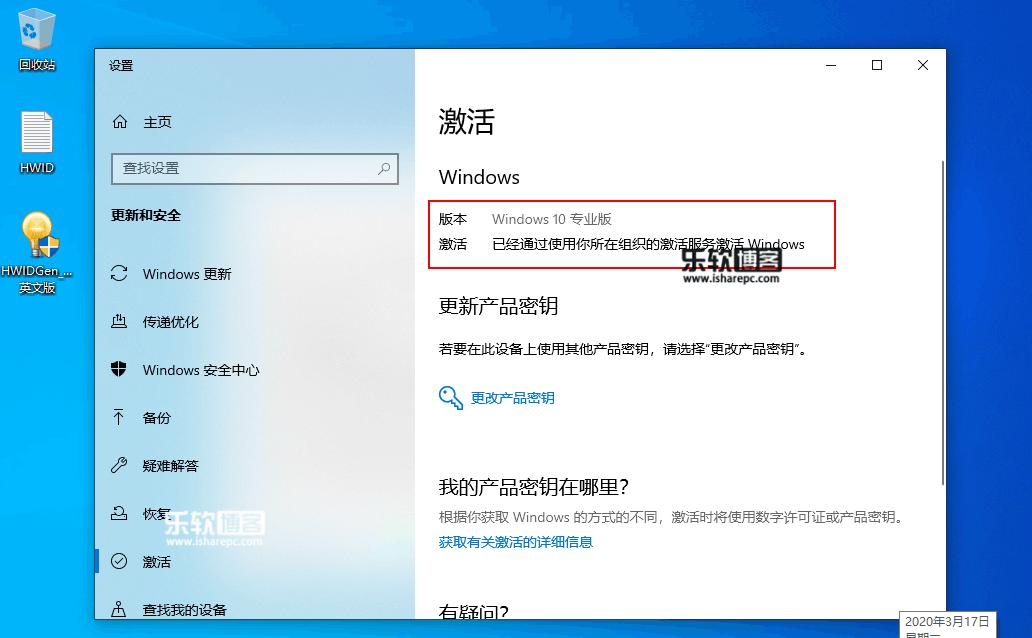Screen dimensions: 1032x638
Task: Click the 已经通过使用你所在组织的激活服务激活 status text
Action: (648, 244)
